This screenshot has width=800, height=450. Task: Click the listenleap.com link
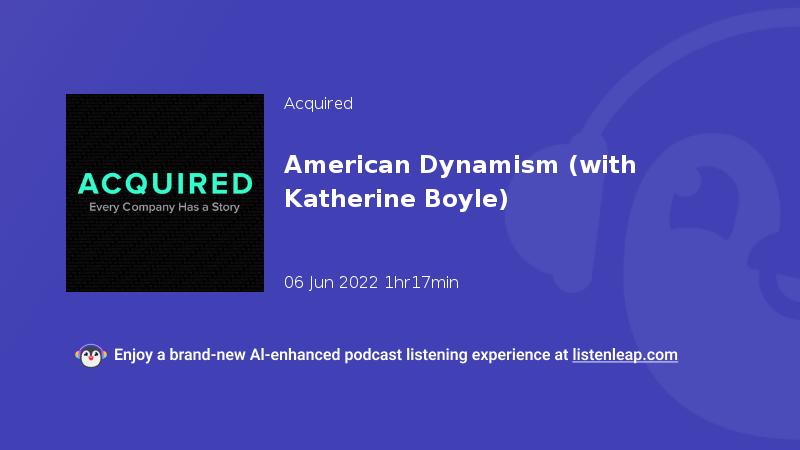point(625,355)
